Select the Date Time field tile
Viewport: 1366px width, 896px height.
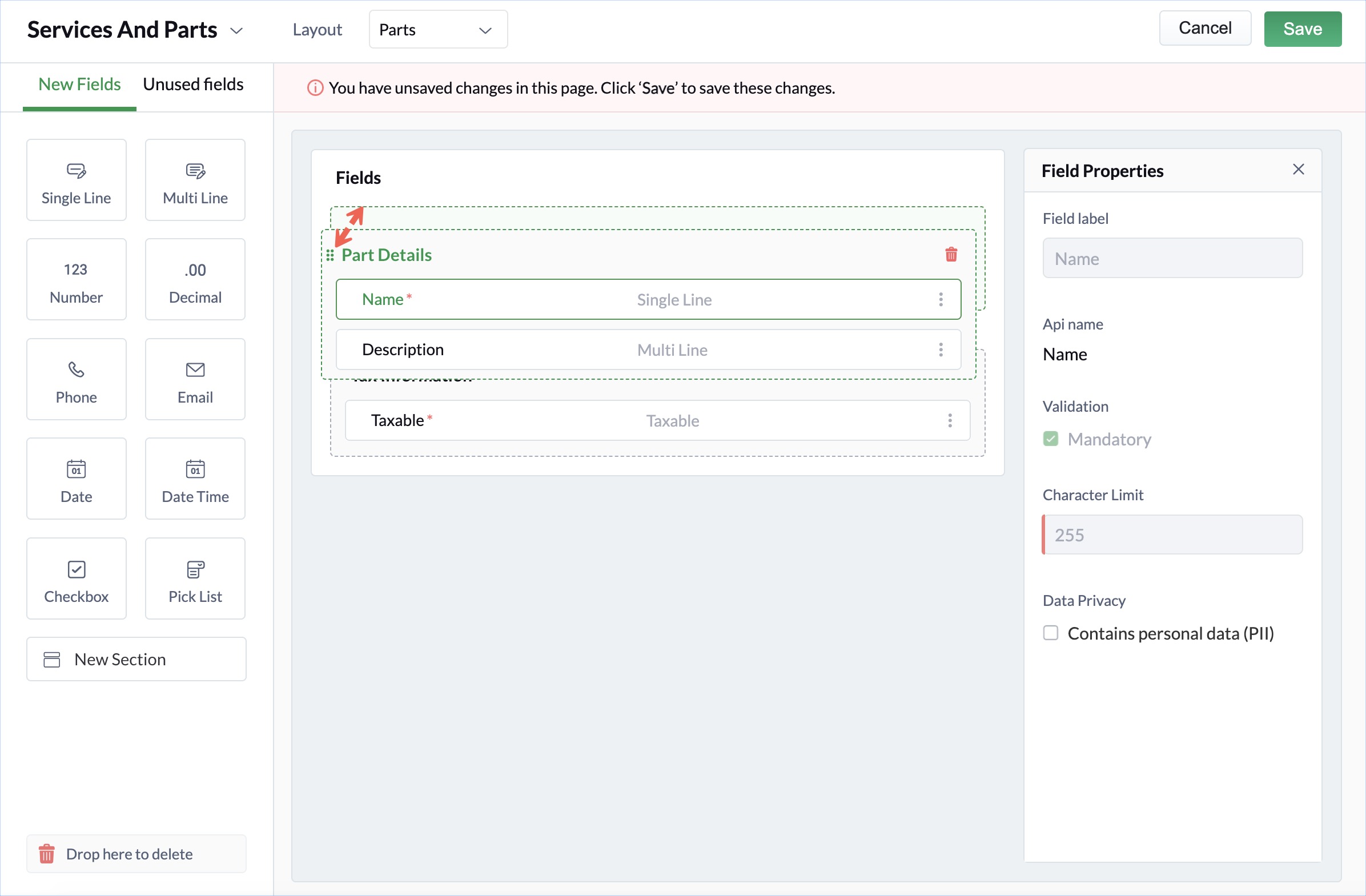pos(195,479)
